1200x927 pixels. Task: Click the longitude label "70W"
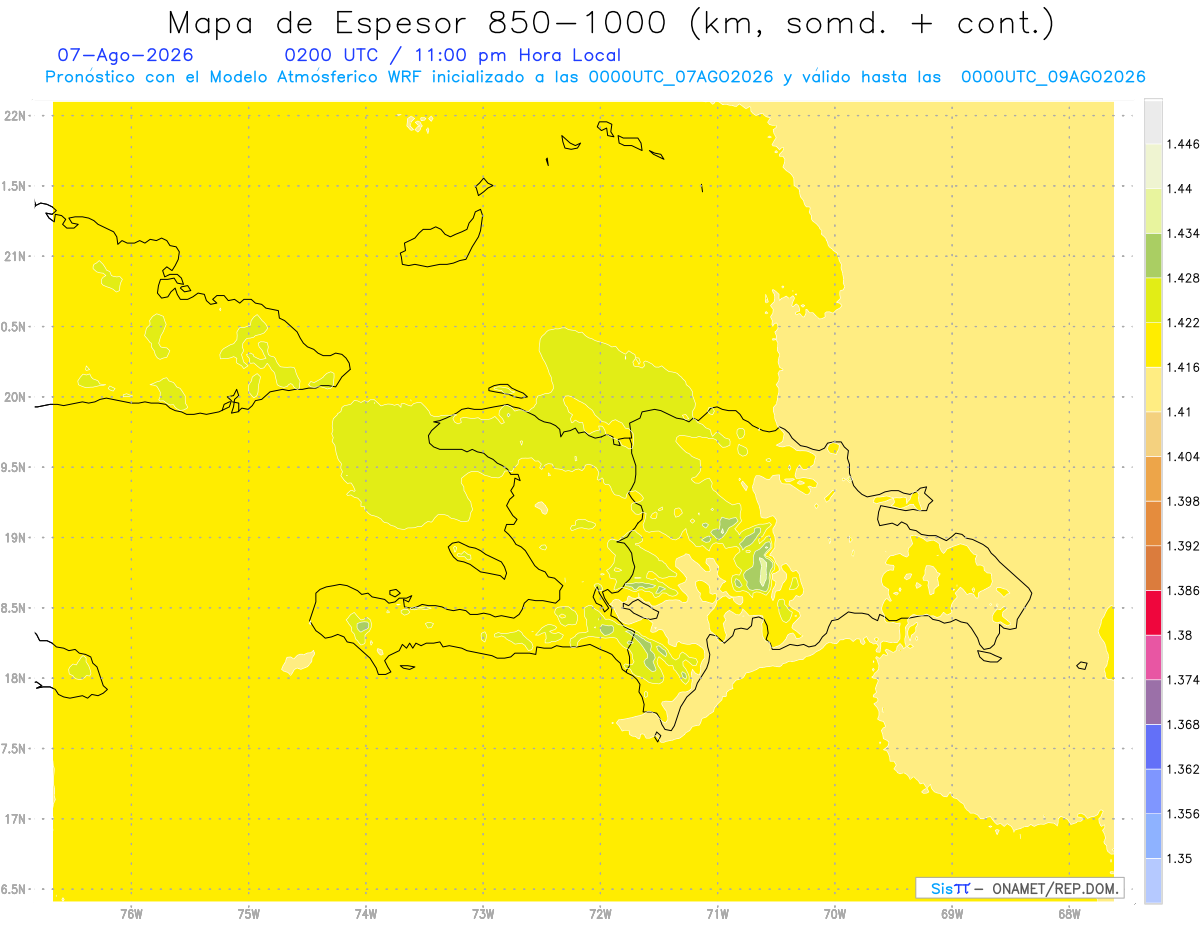[x=835, y=914]
